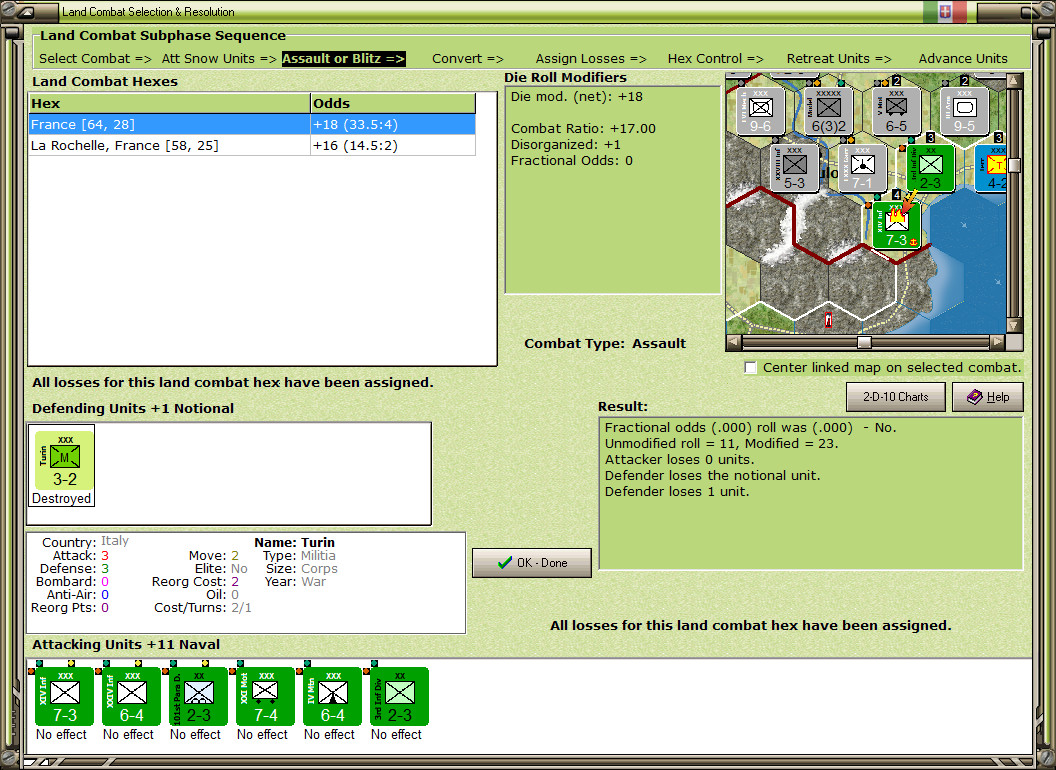Click the Hex column header

169,103
